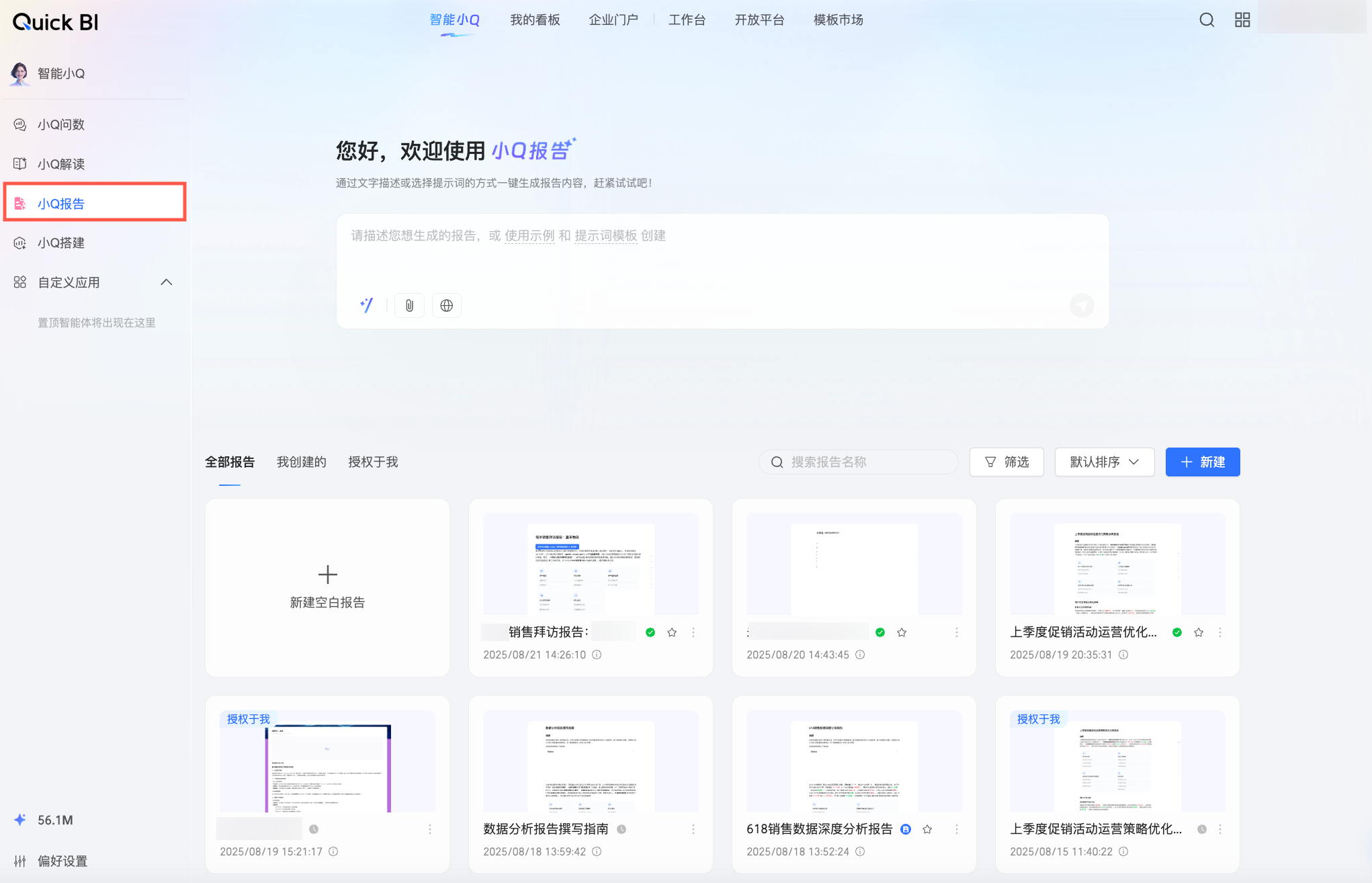Open 开放平台 top navigation item
This screenshot has height=883, width=1372.
(x=759, y=20)
